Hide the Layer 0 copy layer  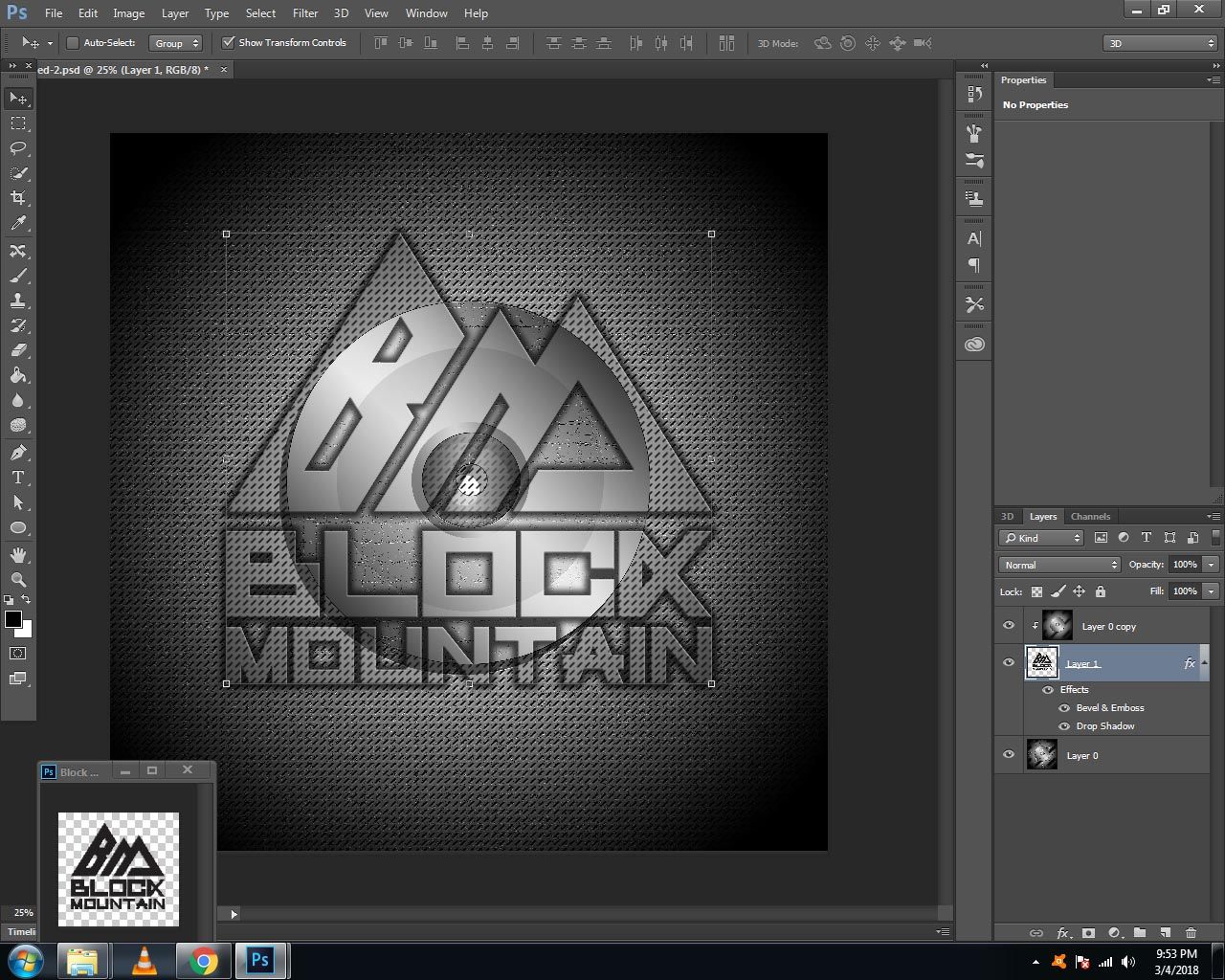pyautogui.click(x=1009, y=626)
